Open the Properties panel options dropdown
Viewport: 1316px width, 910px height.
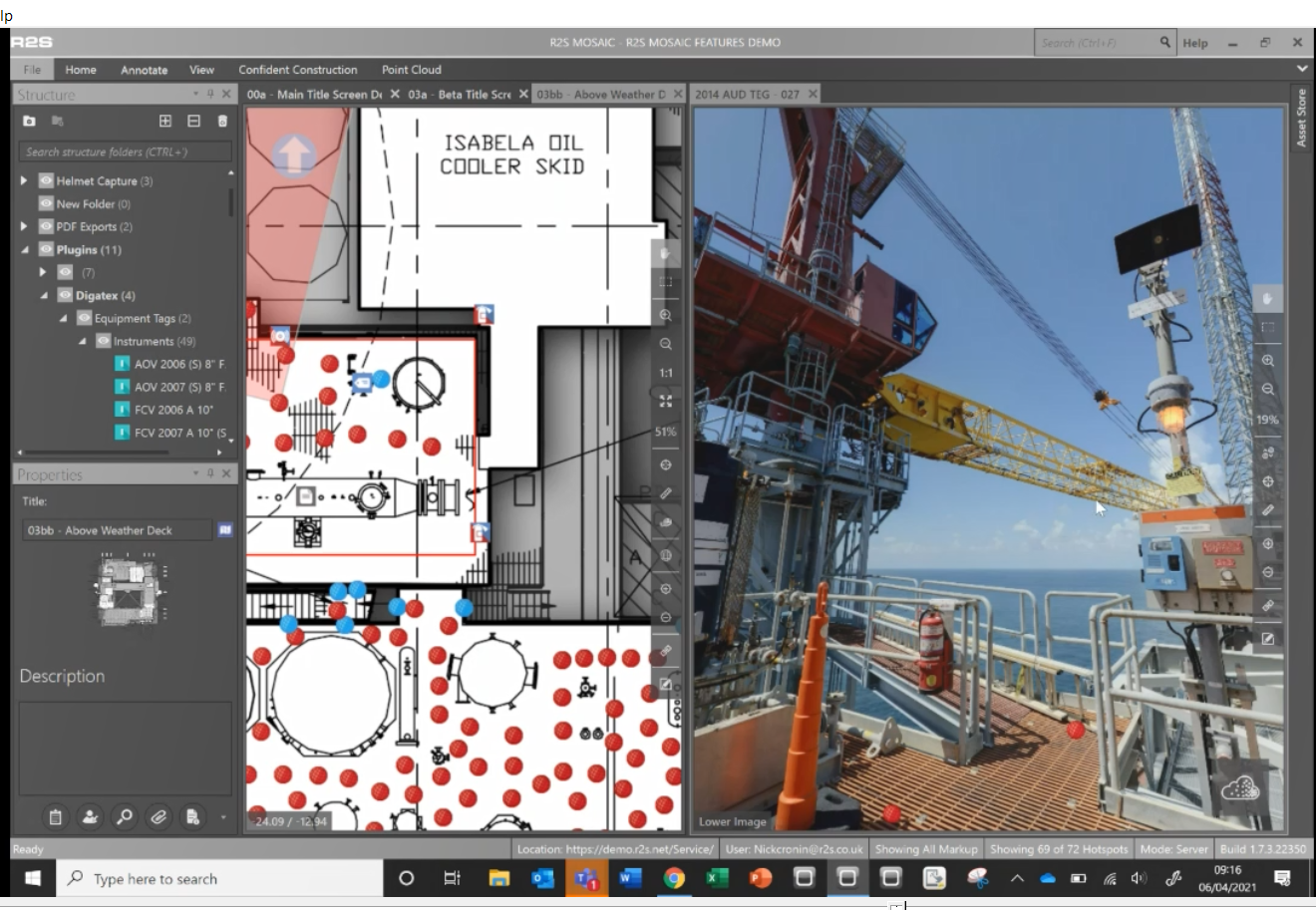195,473
